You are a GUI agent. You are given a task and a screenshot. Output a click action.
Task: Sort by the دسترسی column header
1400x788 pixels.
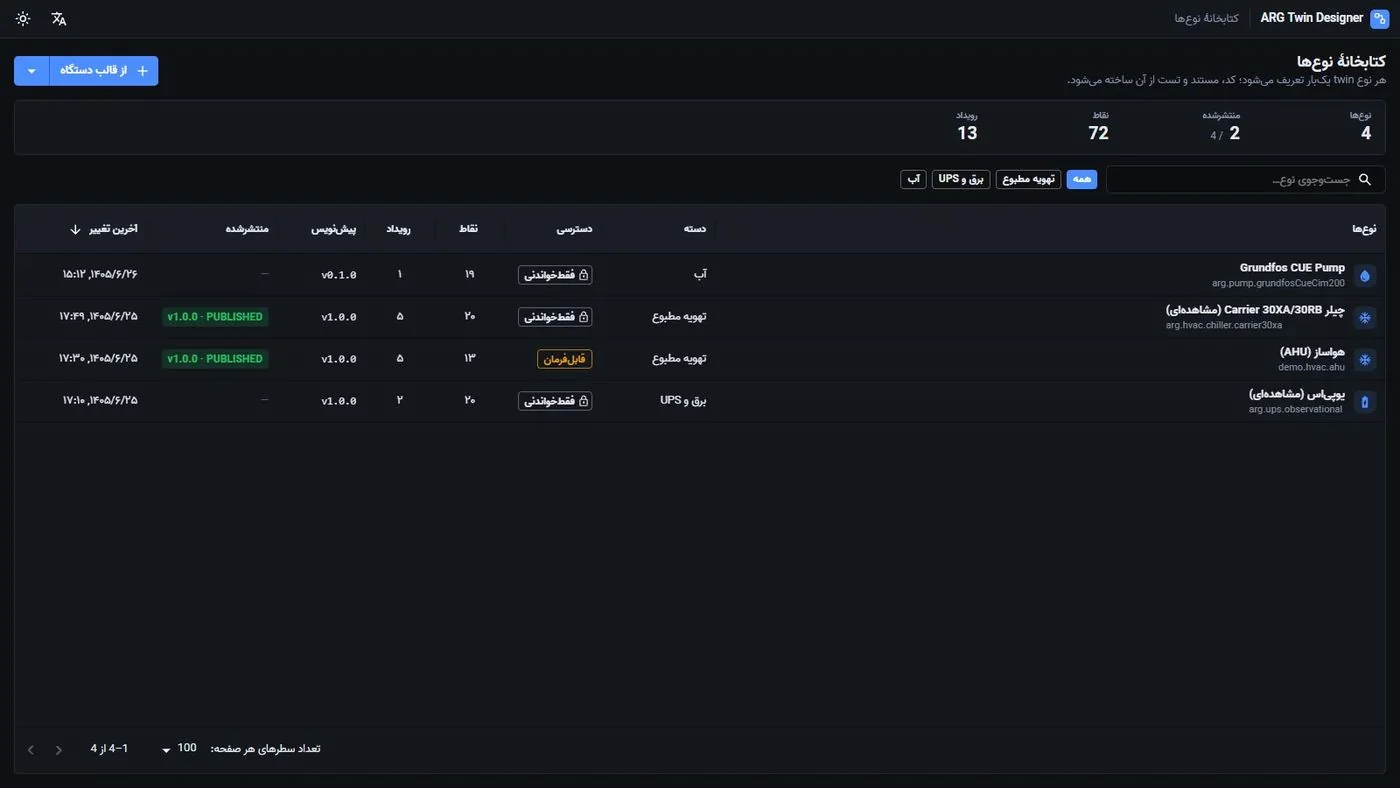pyautogui.click(x=574, y=229)
